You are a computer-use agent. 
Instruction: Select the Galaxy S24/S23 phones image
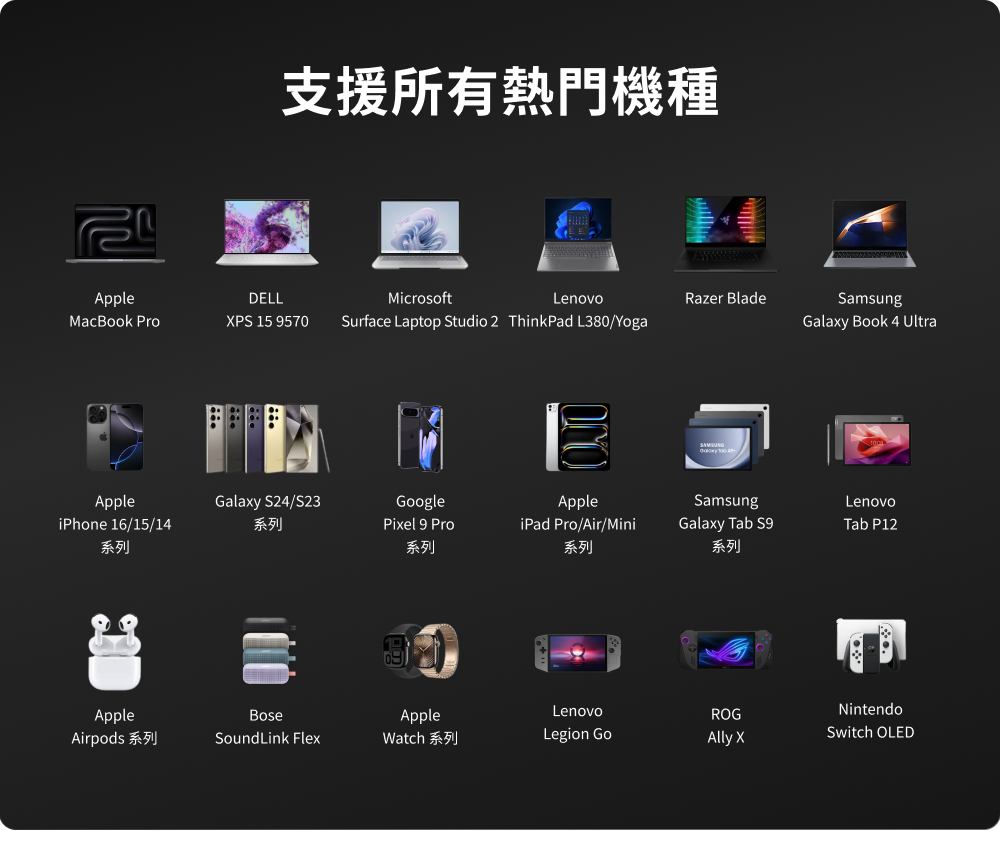click(267, 438)
